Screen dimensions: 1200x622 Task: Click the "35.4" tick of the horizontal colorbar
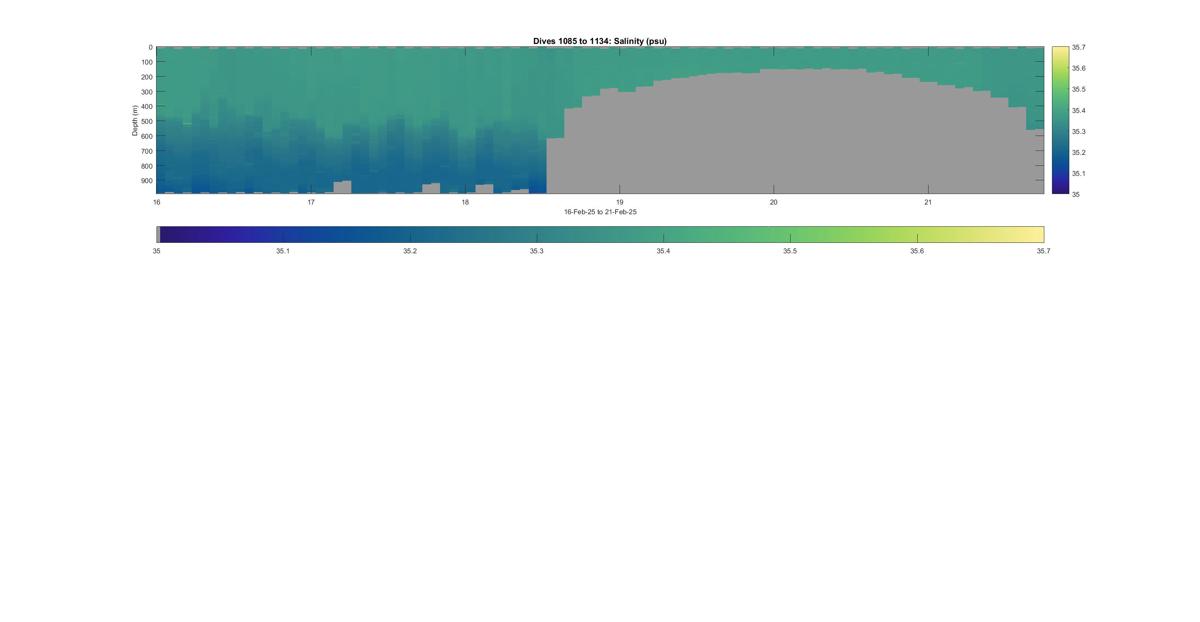pos(663,251)
